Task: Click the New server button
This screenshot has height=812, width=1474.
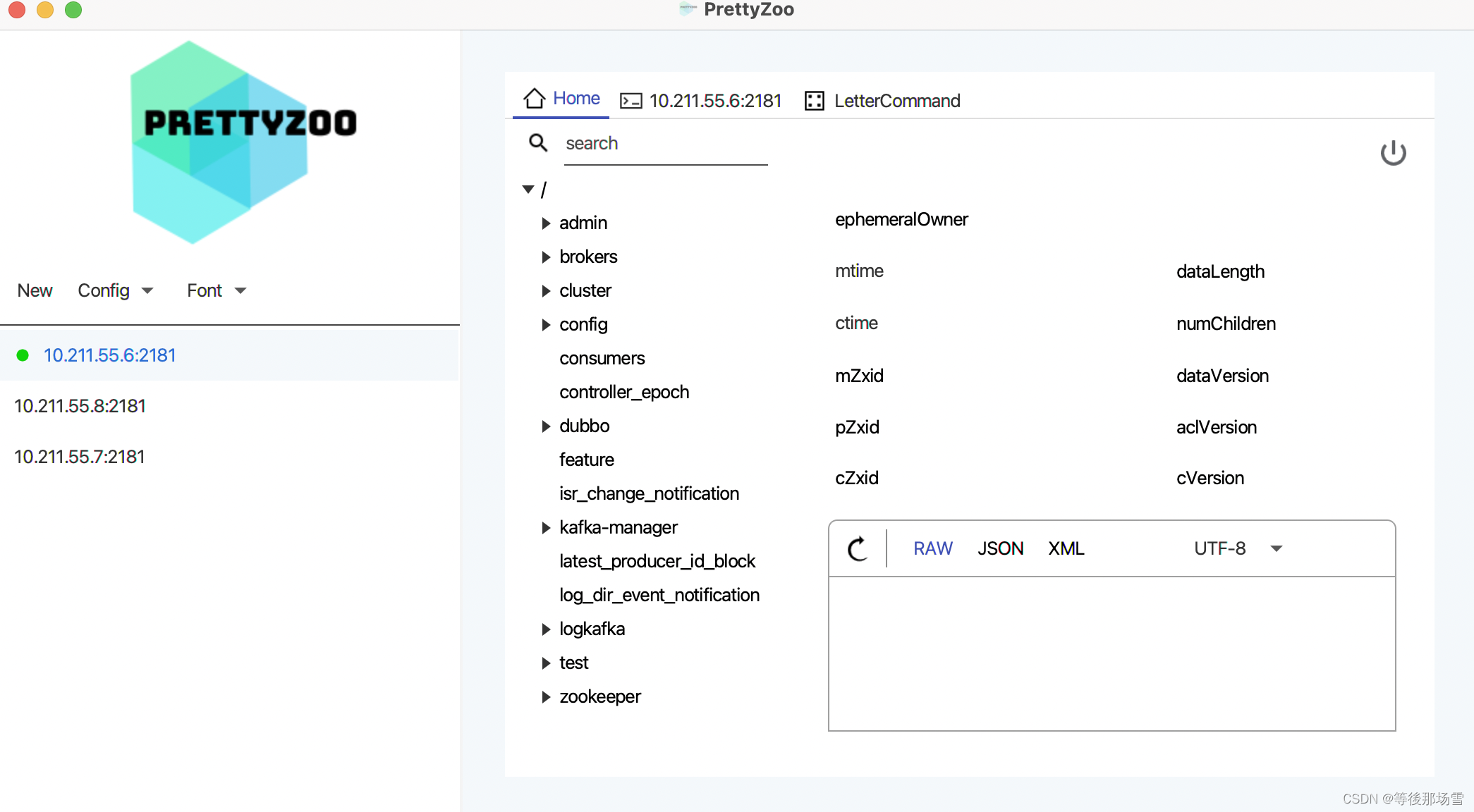Action: click(x=35, y=290)
